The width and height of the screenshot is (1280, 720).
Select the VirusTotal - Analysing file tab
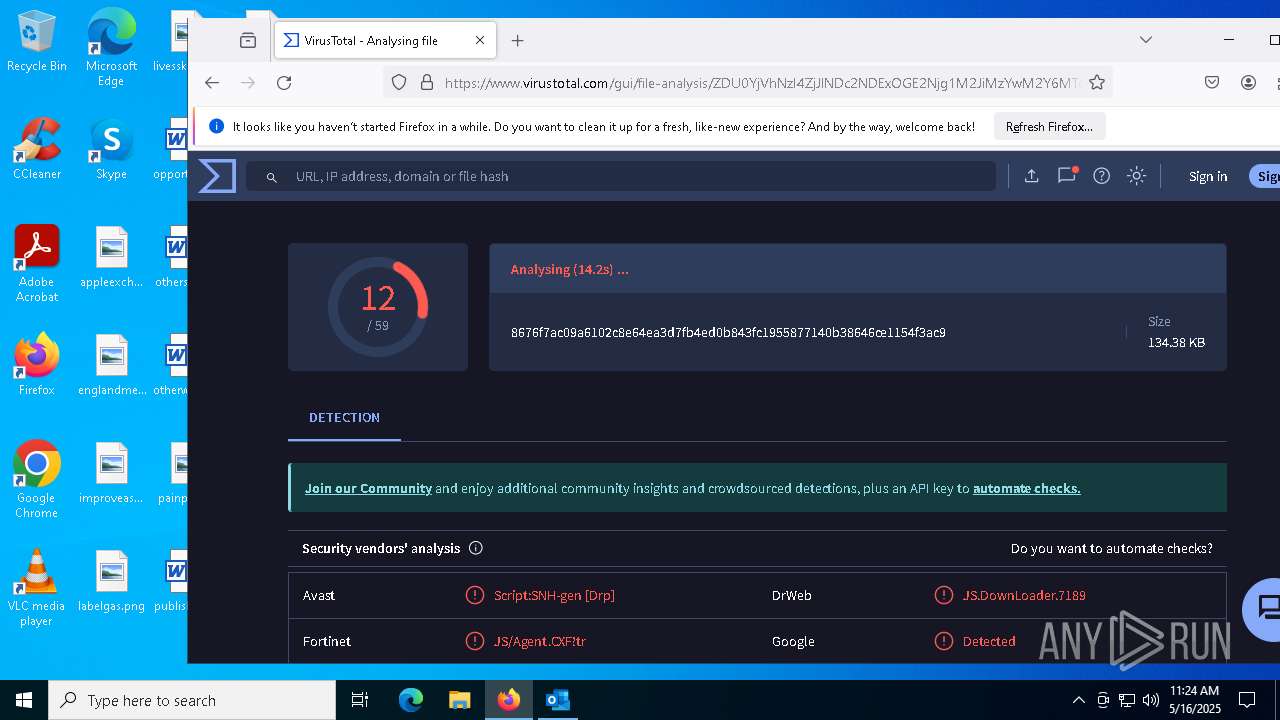click(x=385, y=41)
